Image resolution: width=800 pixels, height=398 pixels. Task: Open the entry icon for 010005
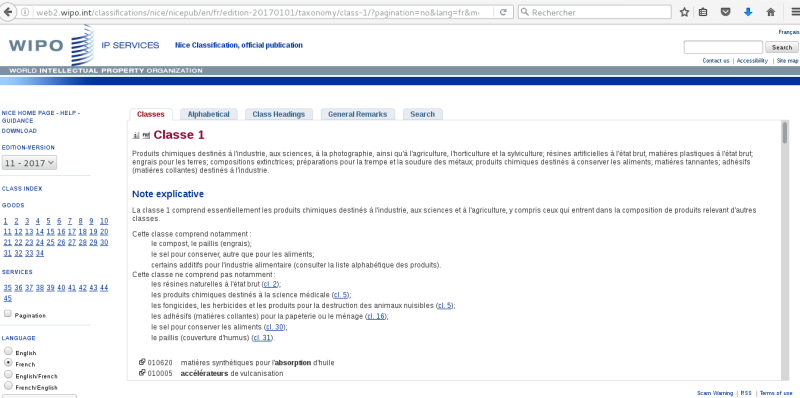(142, 373)
